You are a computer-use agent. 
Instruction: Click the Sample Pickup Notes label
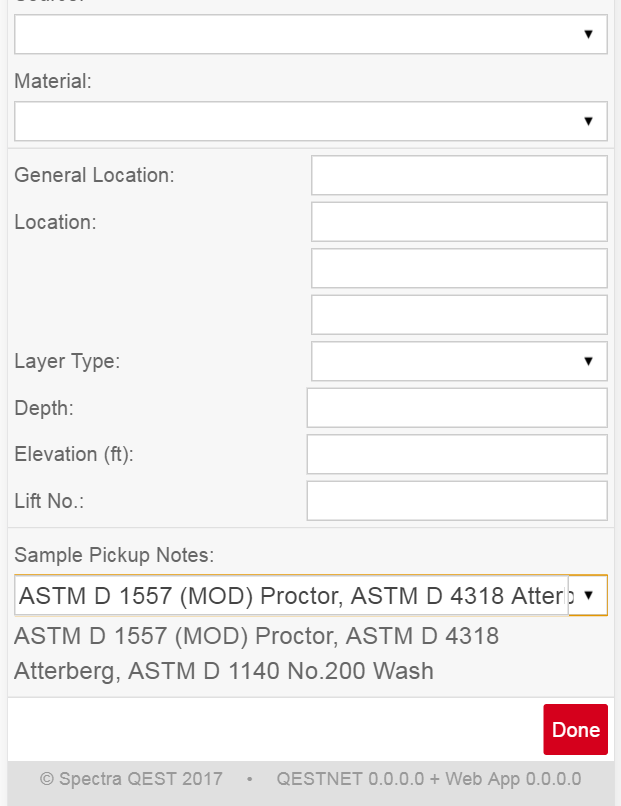tap(114, 555)
